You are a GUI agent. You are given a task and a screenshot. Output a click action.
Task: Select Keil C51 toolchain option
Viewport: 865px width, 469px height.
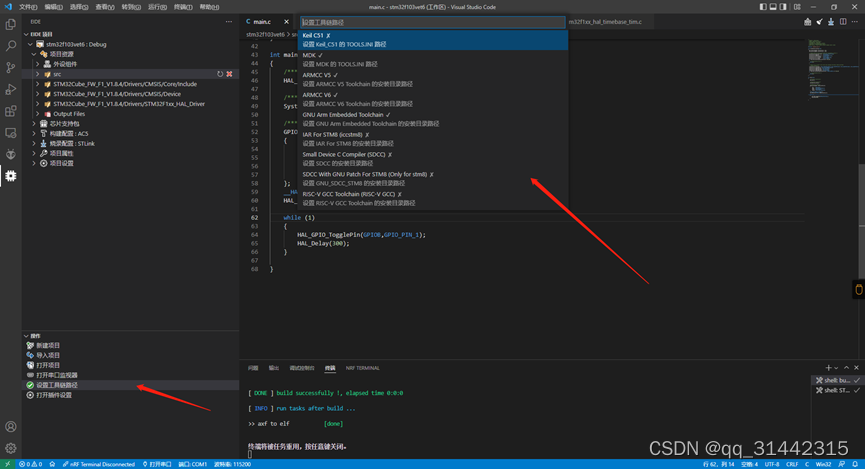[433, 40]
